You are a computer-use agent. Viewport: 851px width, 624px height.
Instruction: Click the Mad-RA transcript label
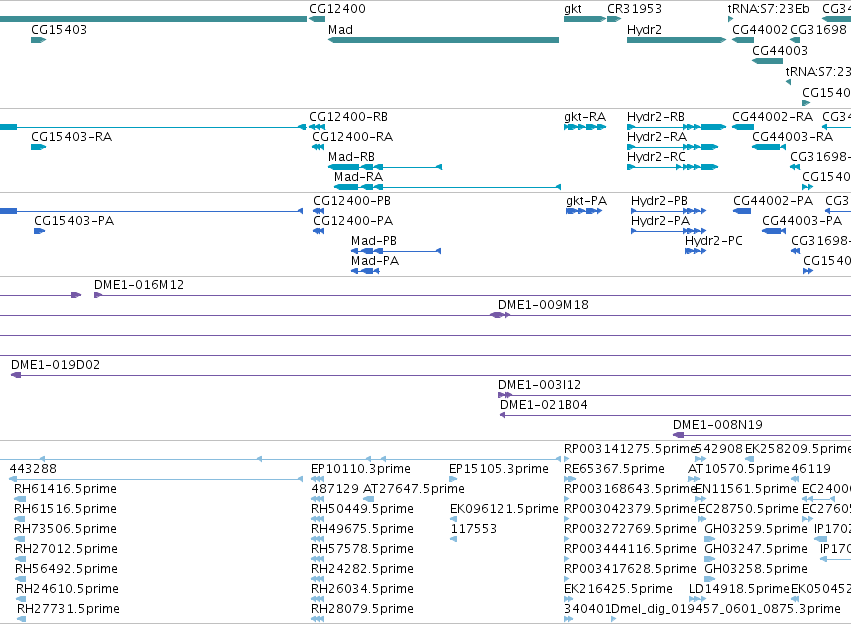(358, 177)
